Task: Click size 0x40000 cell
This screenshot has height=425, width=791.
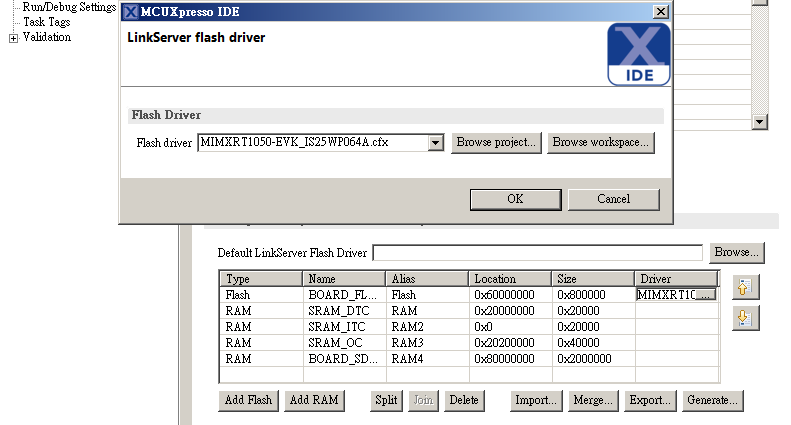Action: 593,343
